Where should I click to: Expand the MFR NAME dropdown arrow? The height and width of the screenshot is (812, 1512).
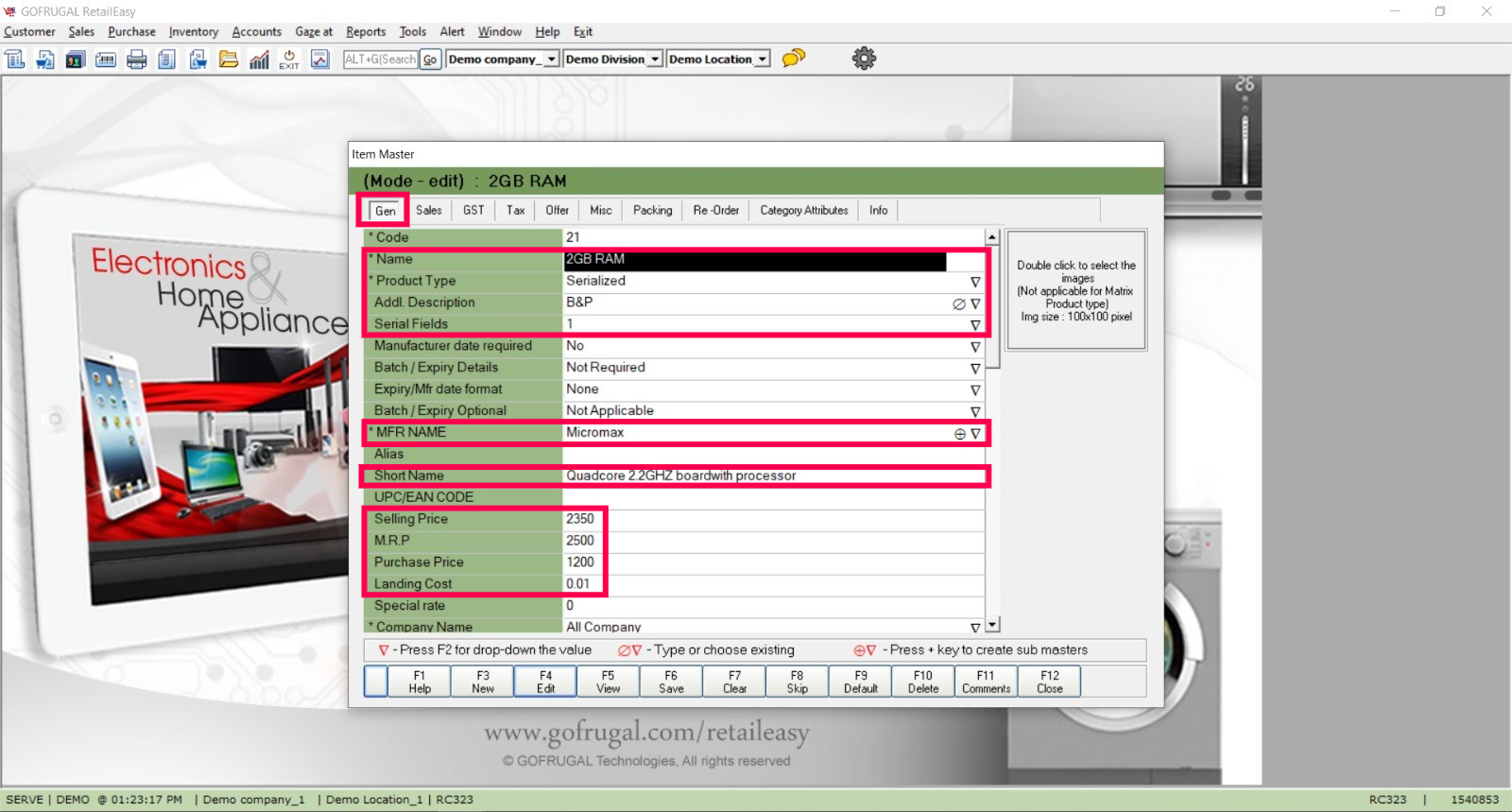point(975,434)
